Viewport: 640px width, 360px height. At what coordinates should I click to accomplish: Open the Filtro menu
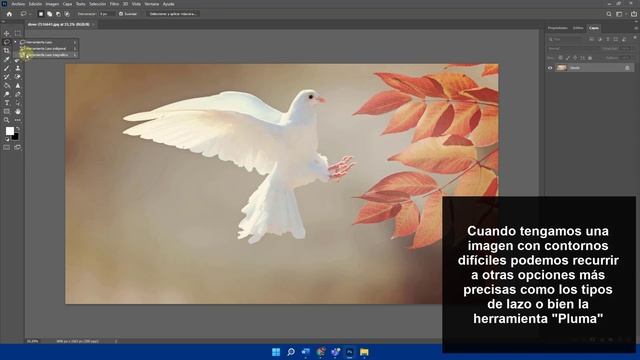click(x=114, y=4)
